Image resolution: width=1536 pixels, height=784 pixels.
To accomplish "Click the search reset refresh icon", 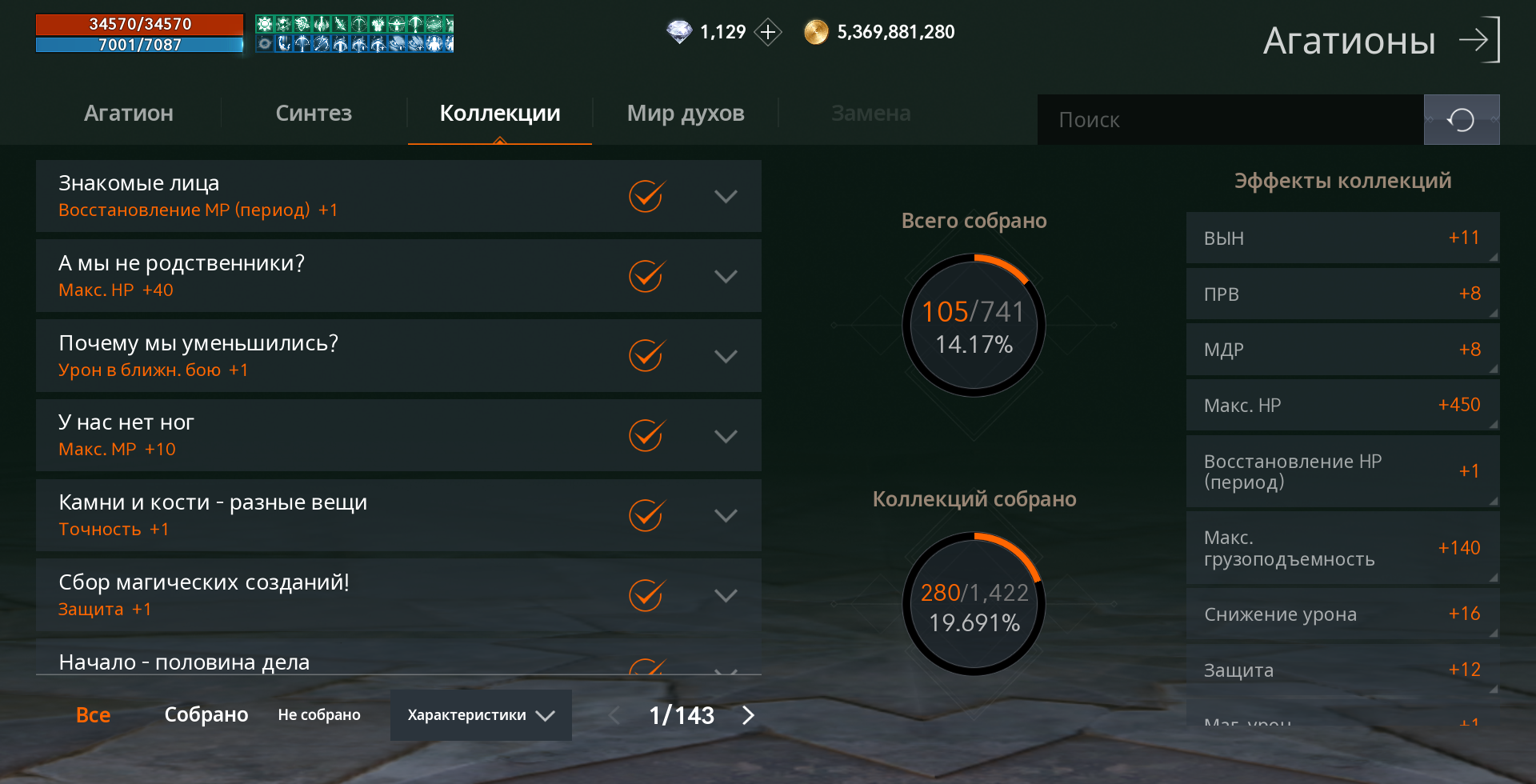I will 1462,120.
